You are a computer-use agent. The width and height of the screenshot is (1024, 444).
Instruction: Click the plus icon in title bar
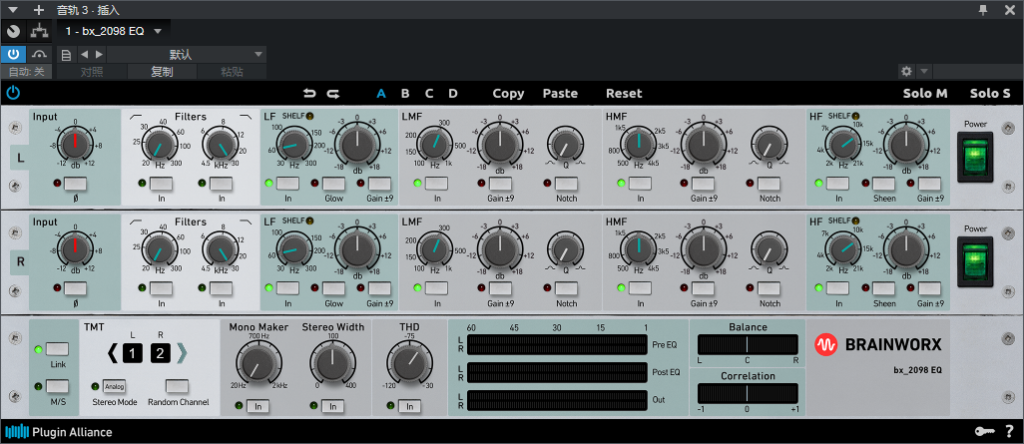(39, 10)
